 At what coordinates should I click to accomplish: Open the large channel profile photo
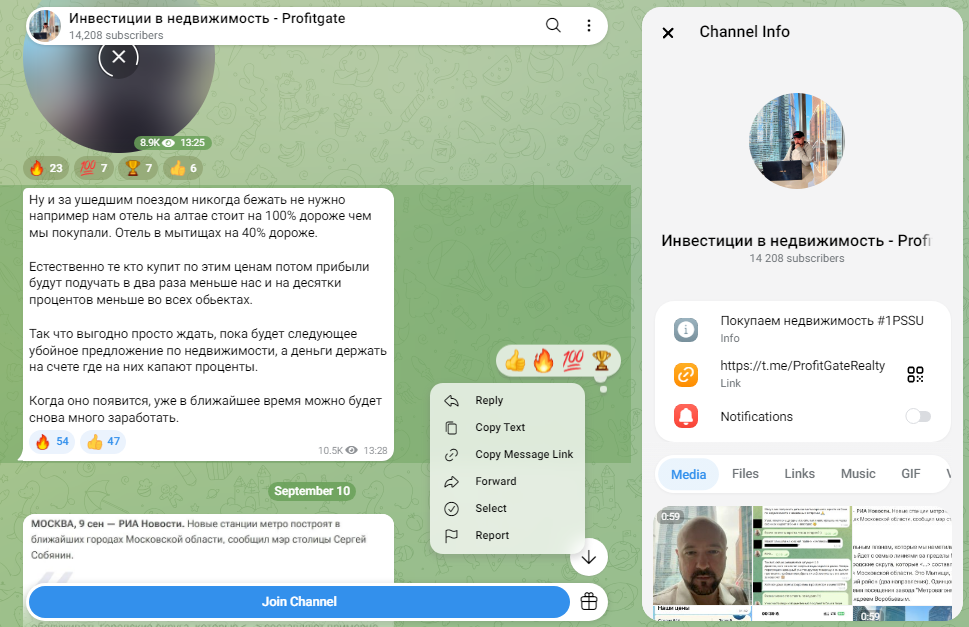click(x=797, y=141)
